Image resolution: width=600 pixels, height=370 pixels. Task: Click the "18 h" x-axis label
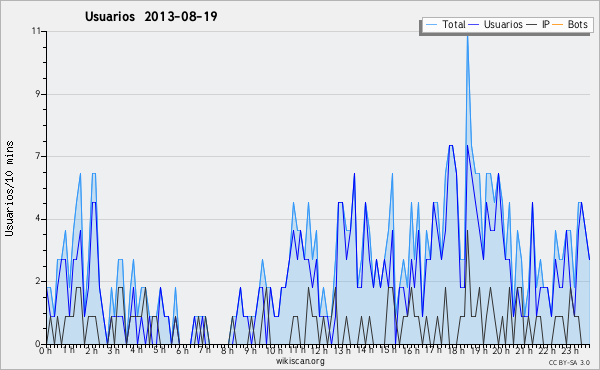point(456,350)
